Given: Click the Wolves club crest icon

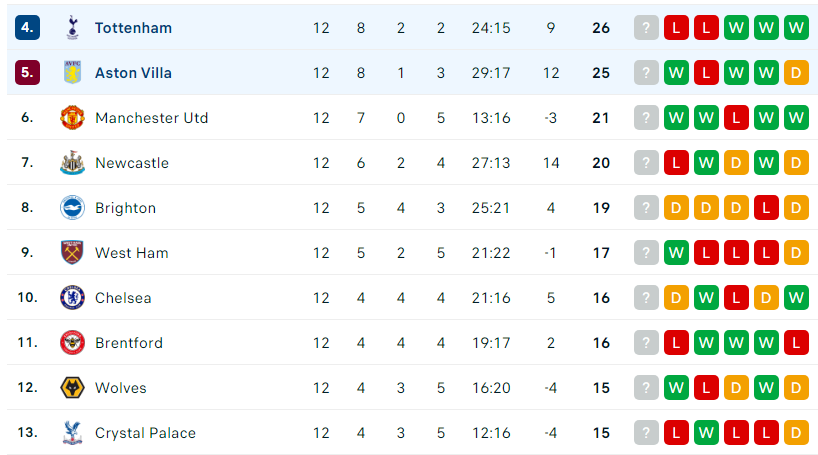Looking at the screenshot, I should 73,388.
